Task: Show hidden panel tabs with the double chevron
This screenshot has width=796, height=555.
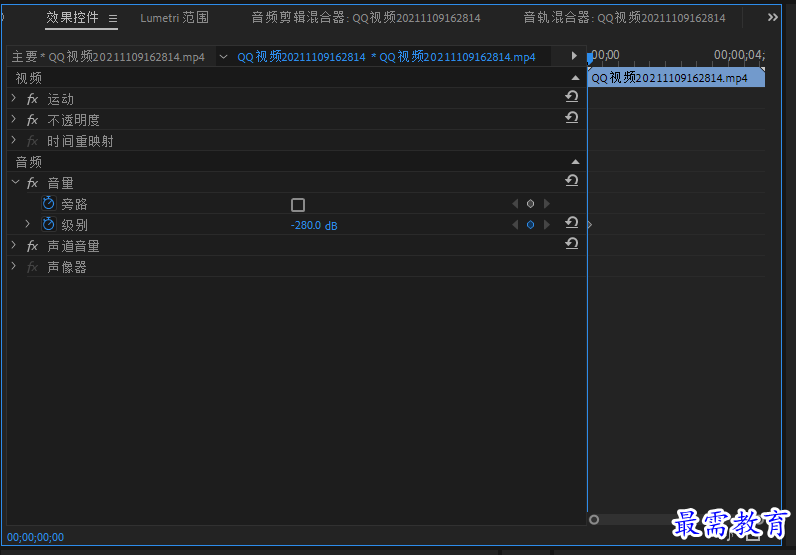Action: (772, 18)
